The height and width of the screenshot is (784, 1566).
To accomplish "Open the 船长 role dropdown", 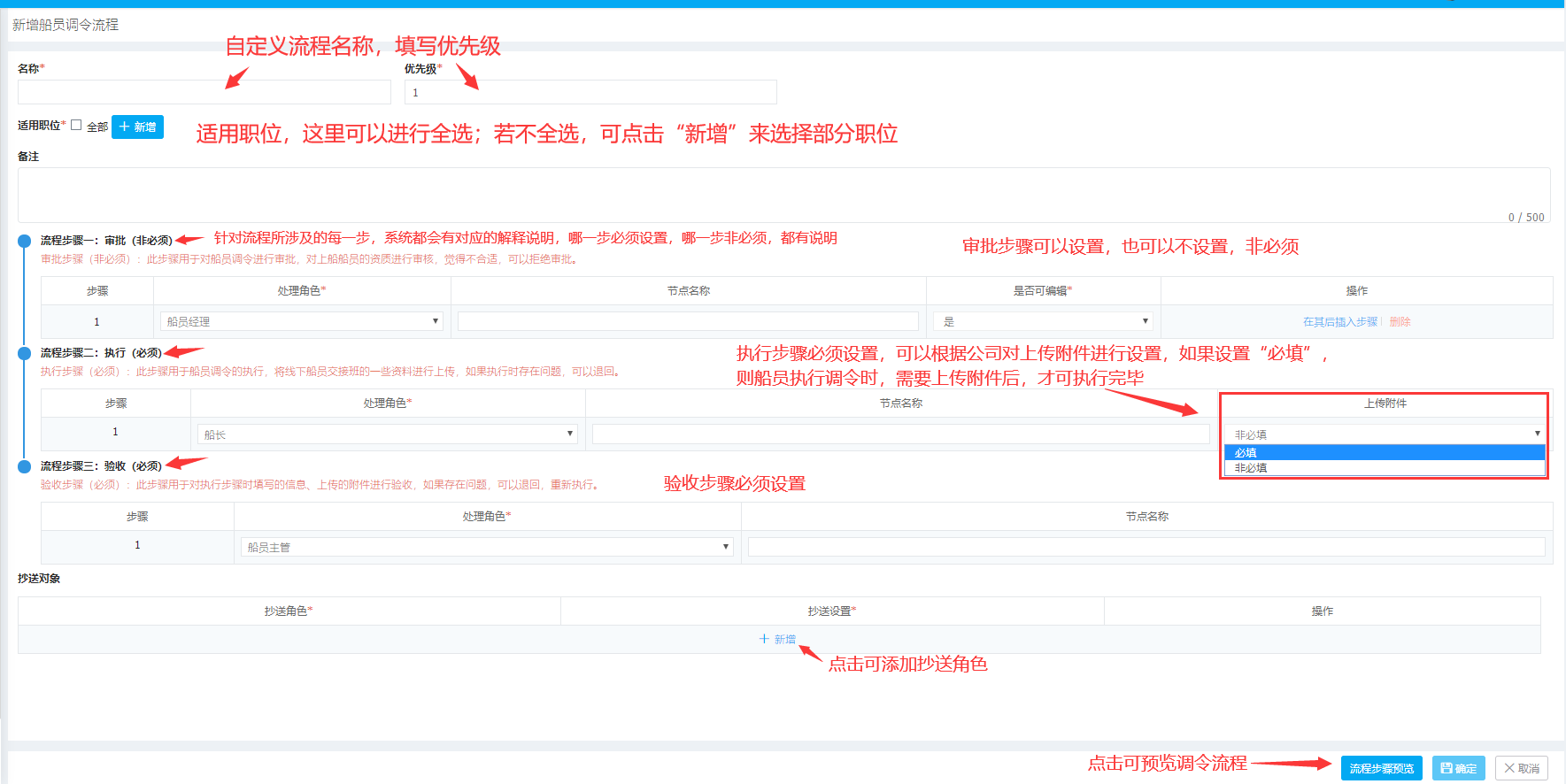I will 388,434.
